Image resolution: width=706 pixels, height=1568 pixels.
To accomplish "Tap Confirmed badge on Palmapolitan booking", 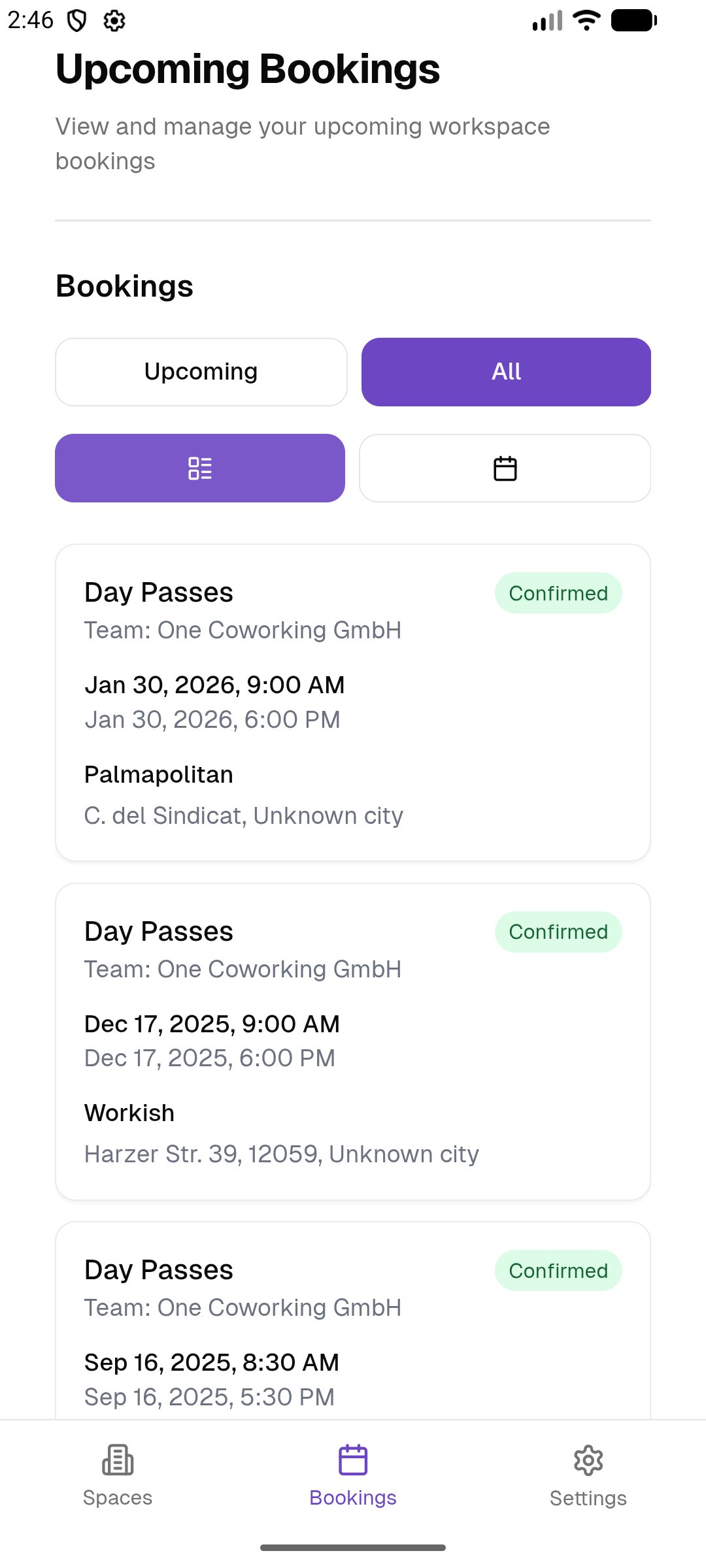I will coord(558,593).
